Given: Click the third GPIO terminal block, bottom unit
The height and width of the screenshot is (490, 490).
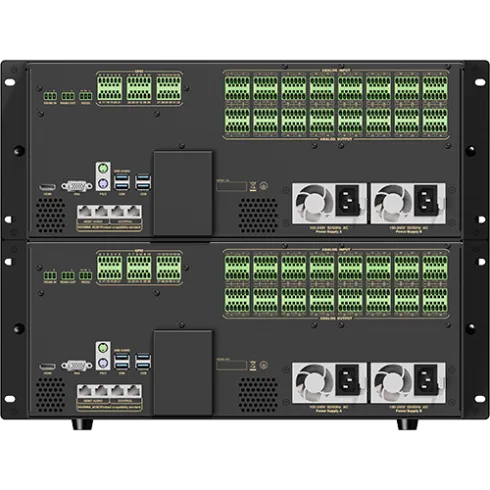Looking at the screenshot, I should click(169, 268).
